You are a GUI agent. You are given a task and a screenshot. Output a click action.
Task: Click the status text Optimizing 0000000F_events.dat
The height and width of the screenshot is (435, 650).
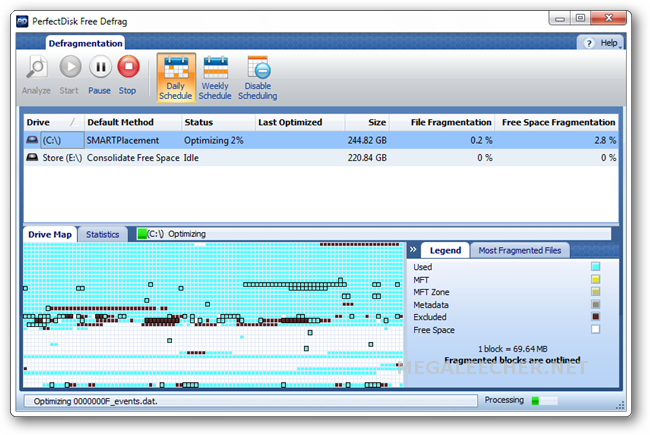(95, 401)
